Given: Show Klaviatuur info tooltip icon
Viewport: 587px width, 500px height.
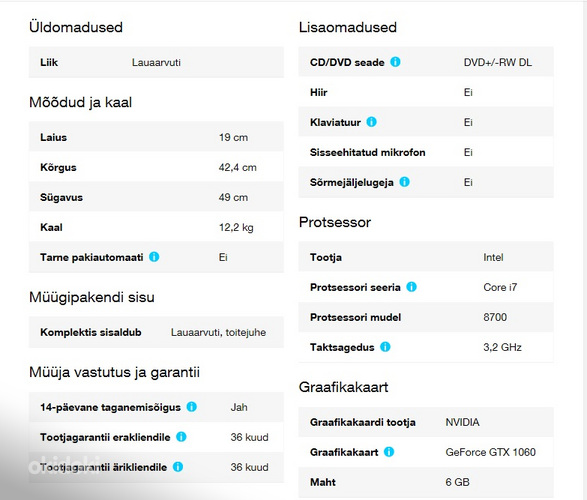Looking at the screenshot, I should point(371,122).
